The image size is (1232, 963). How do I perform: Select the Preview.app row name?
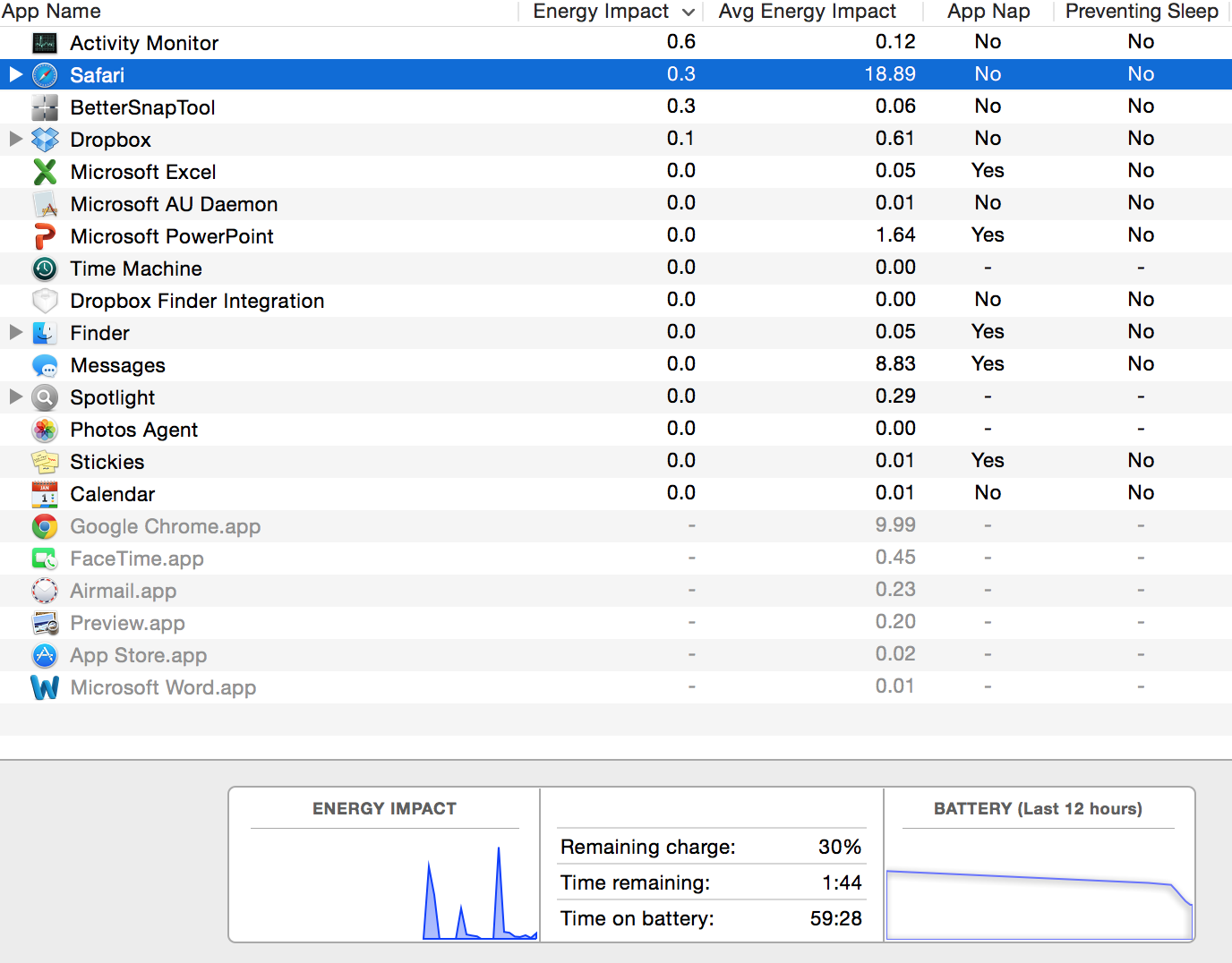pyautogui.click(x=127, y=623)
